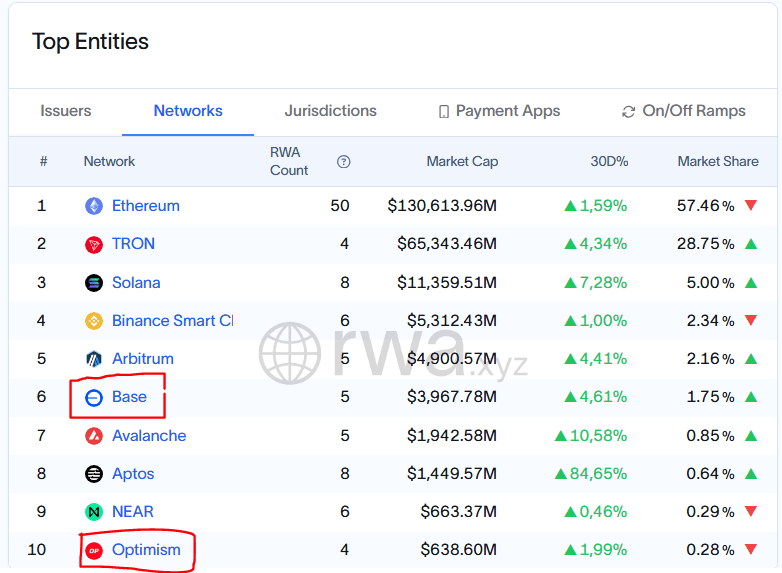
Task: Switch to the On/Off Ramps tab
Action: 684,111
